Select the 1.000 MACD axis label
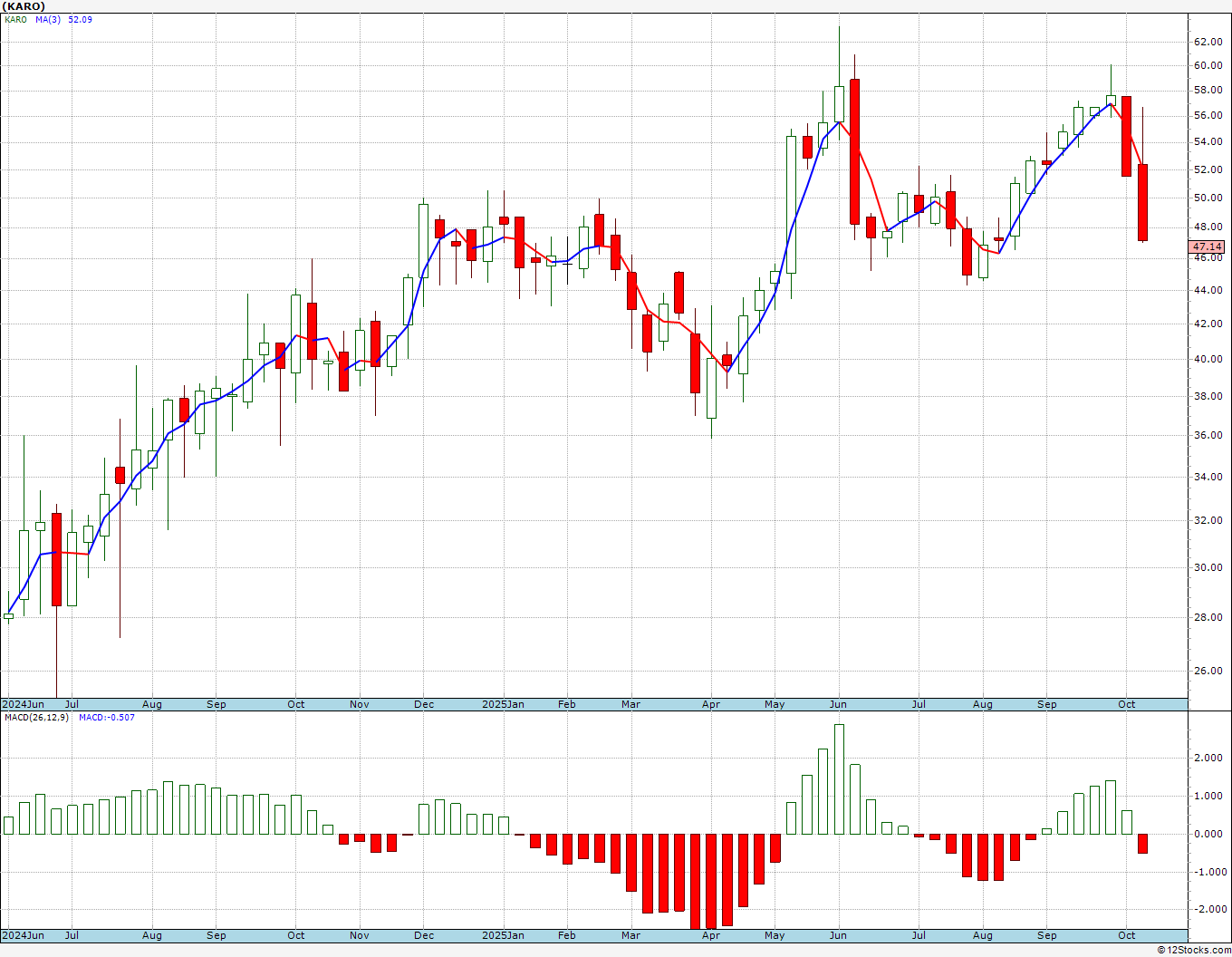 (x=1208, y=796)
